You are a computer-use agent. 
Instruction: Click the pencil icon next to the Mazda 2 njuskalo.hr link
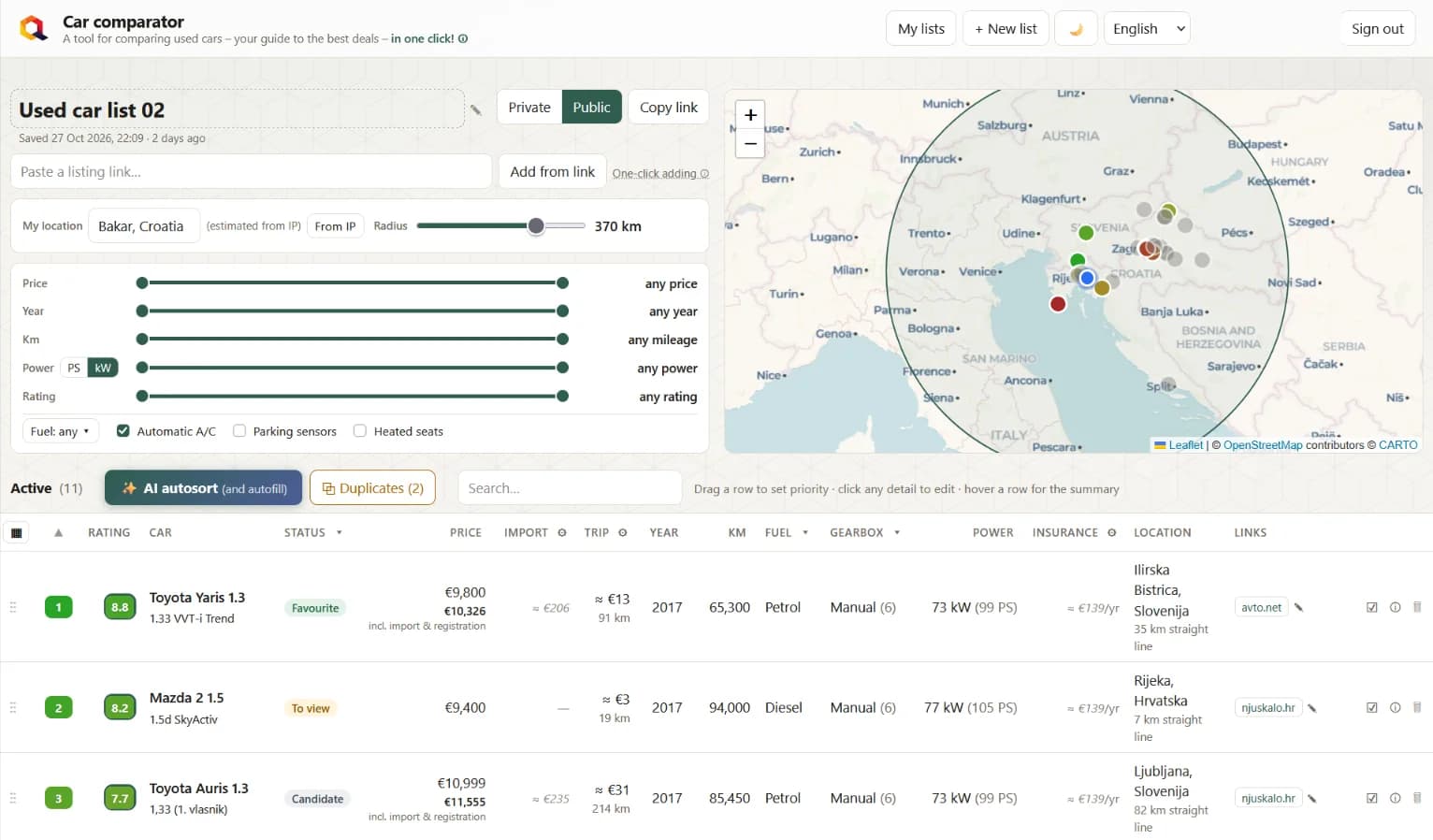pyautogui.click(x=1312, y=708)
